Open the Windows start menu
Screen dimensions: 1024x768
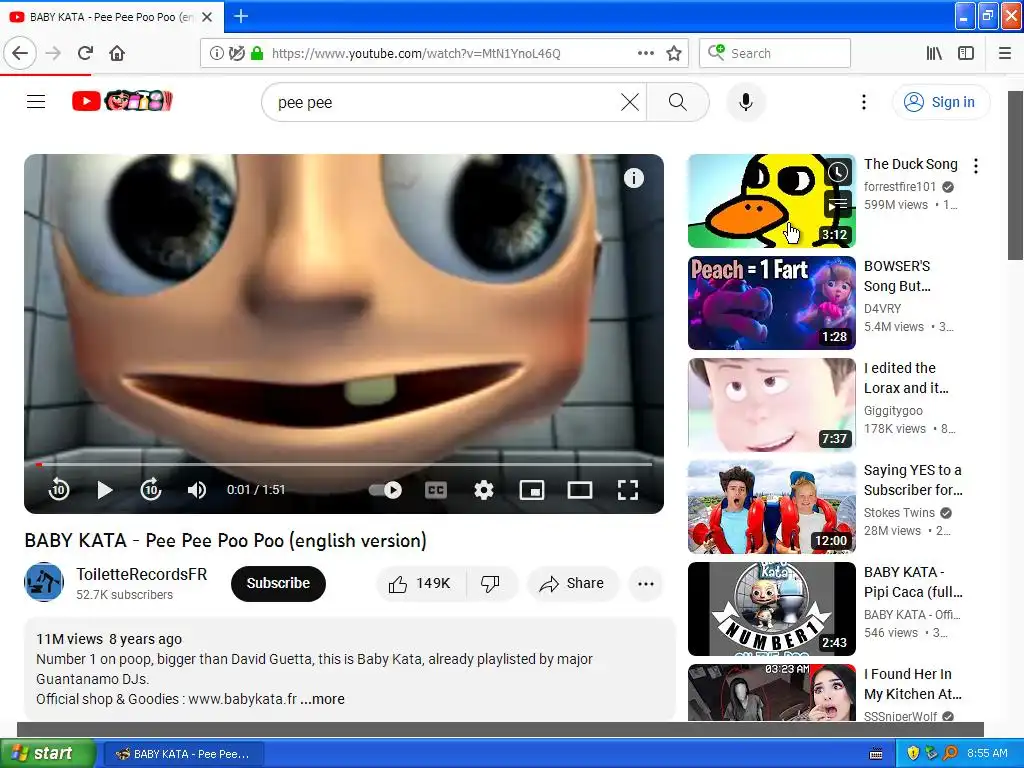pos(48,754)
